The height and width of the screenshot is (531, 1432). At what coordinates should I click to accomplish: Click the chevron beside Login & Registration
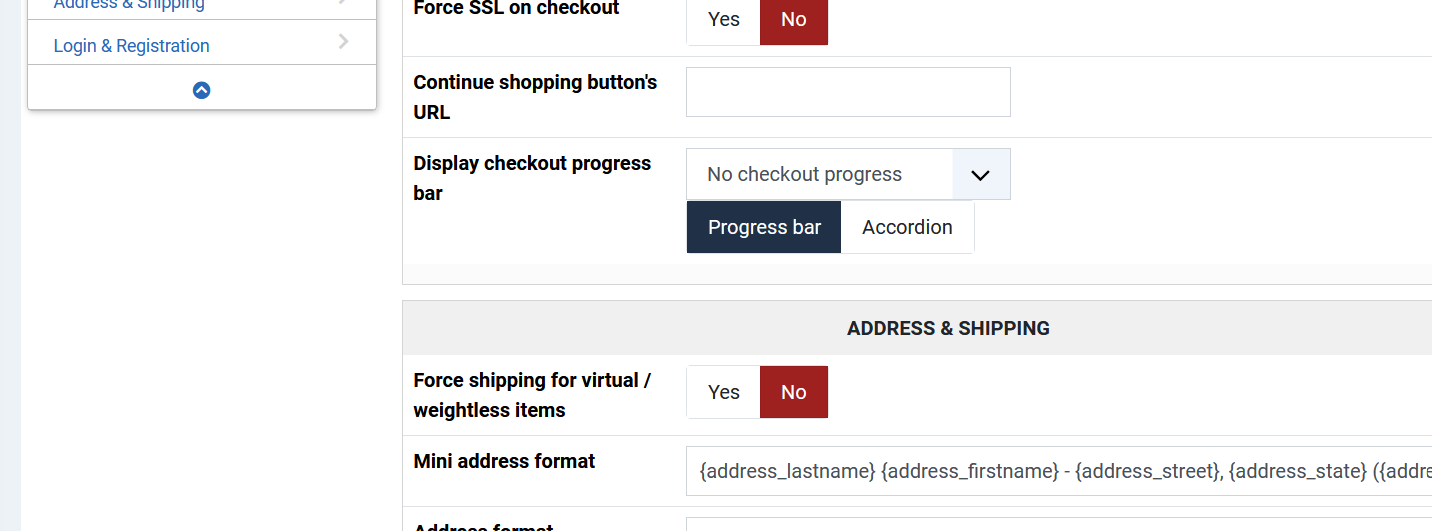point(344,42)
